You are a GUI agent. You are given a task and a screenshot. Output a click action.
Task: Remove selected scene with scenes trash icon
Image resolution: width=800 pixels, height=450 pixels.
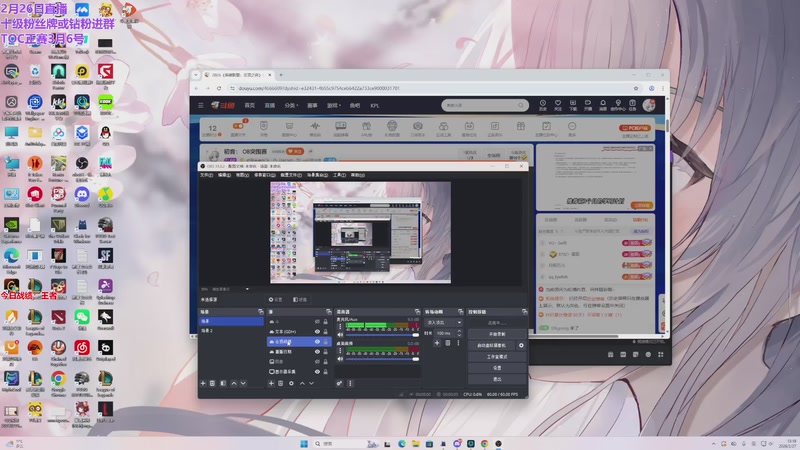212,383
